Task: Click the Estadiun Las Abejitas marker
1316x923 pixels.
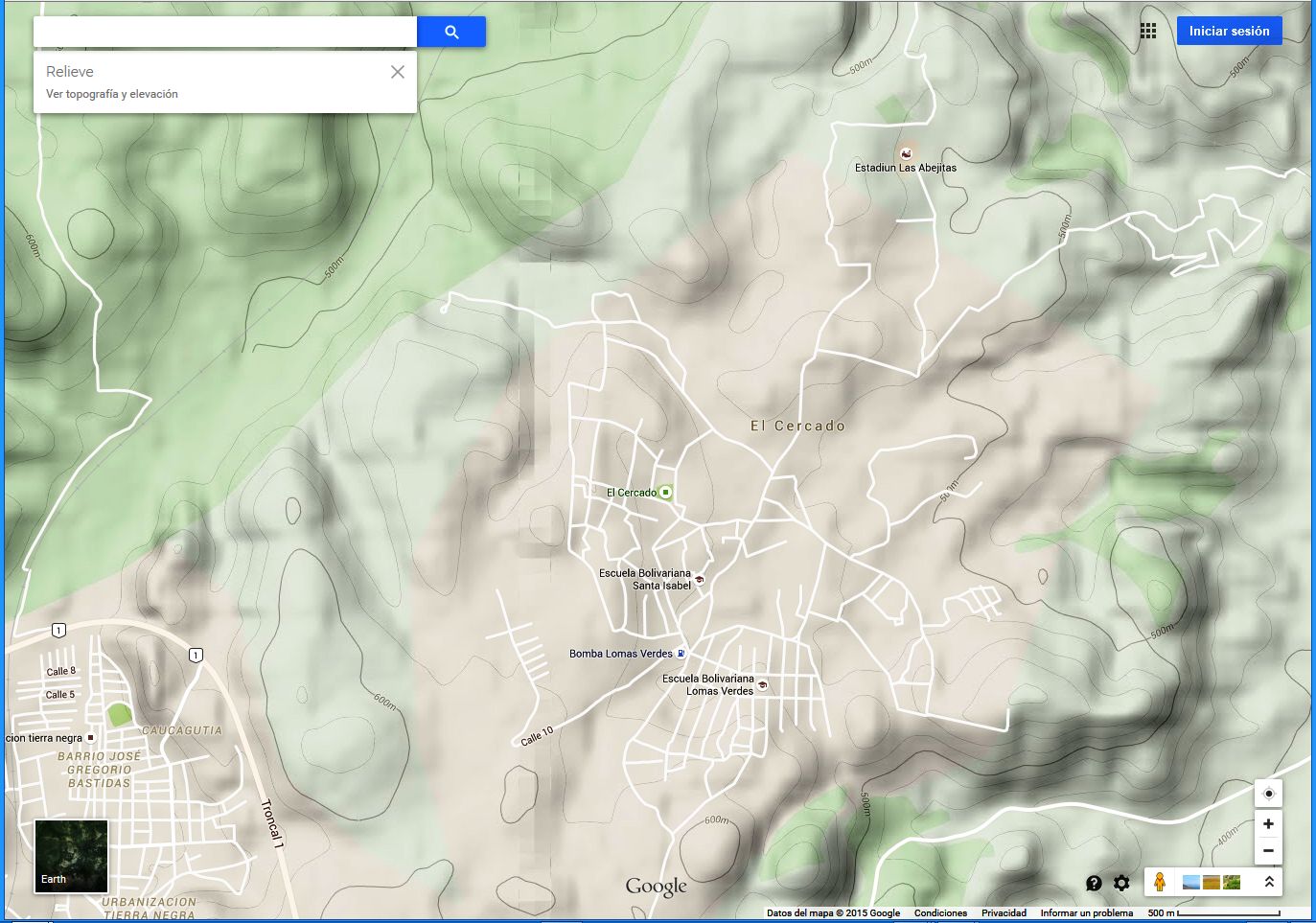Action: pyautogui.click(x=906, y=153)
